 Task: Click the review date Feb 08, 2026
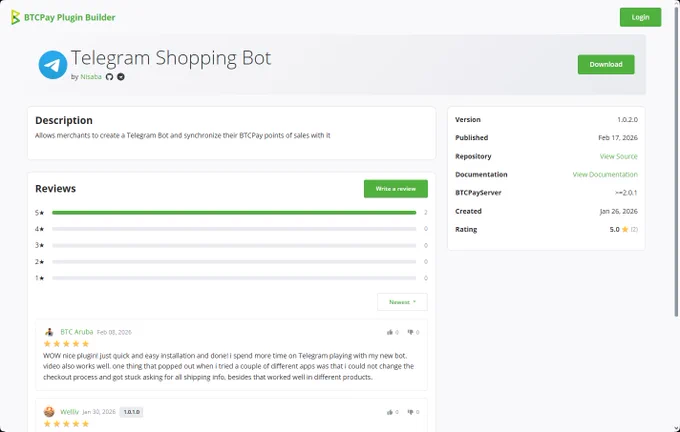point(114,332)
